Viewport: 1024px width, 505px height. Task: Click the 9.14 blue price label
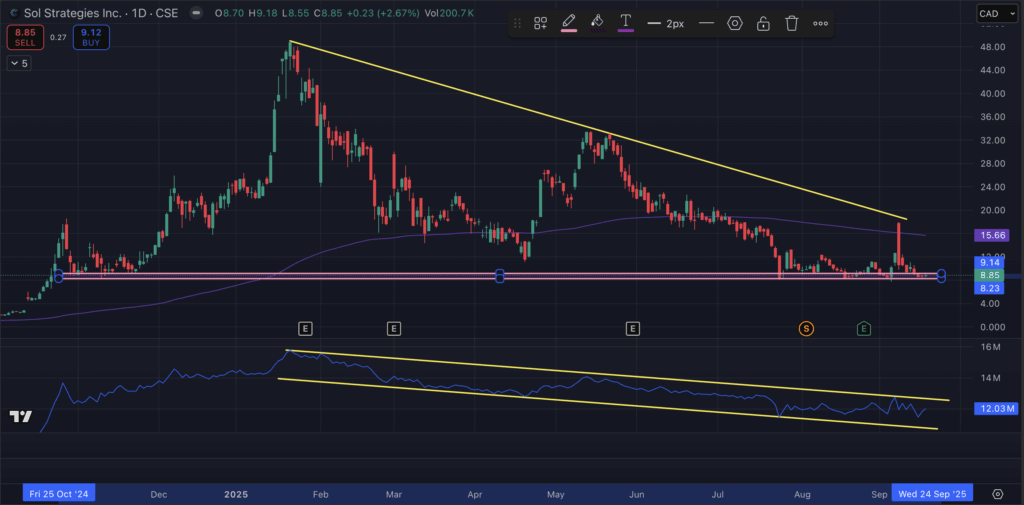coord(987,263)
